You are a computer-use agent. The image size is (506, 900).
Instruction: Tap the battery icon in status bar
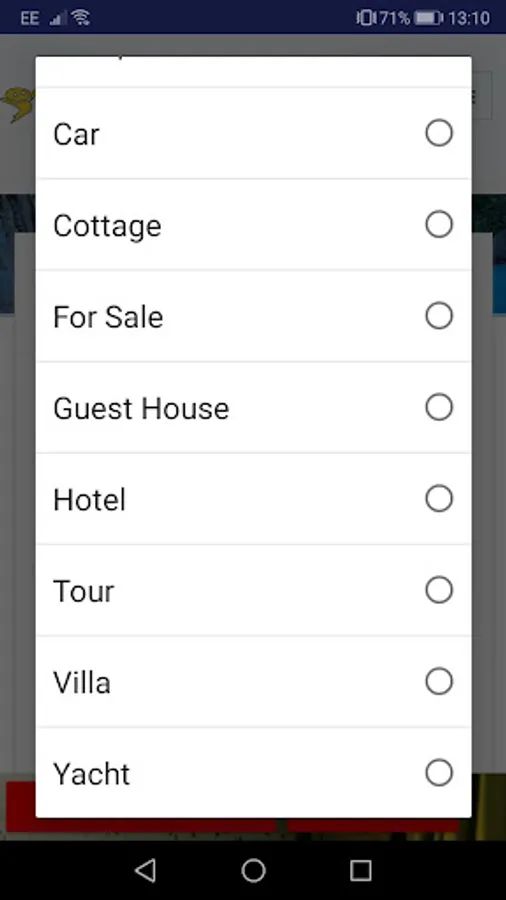point(429,18)
